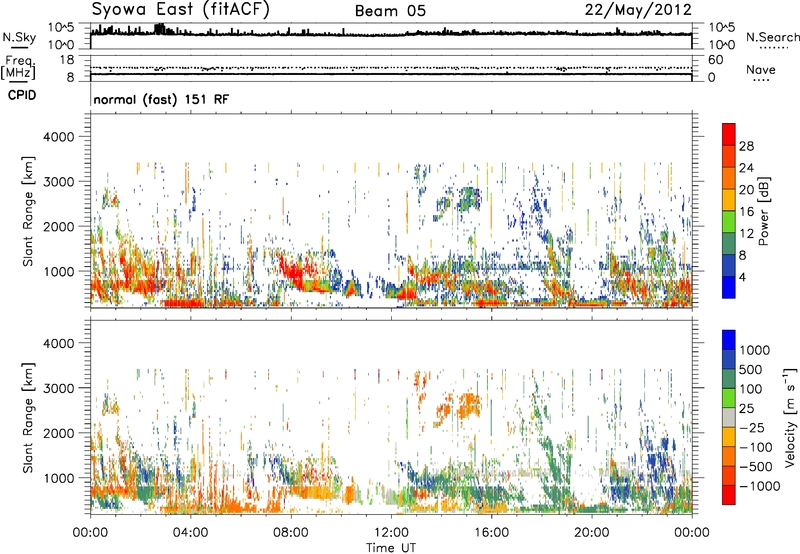800x554 pixels.
Task: Click the '10^5' tick beside N.Sky label
Action: pyautogui.click(x=61, y=27)
